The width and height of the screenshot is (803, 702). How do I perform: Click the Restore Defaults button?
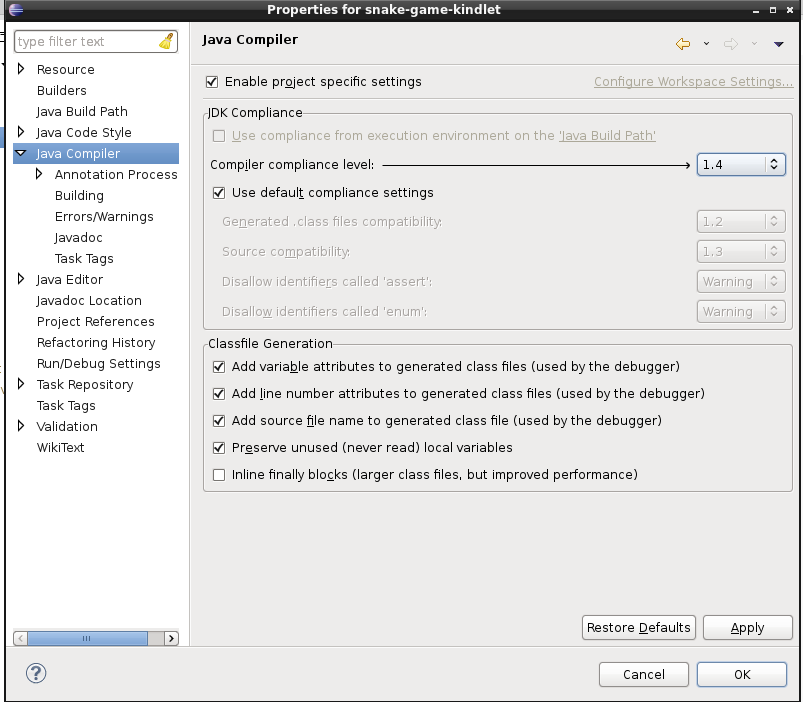[x=638, y=628]
